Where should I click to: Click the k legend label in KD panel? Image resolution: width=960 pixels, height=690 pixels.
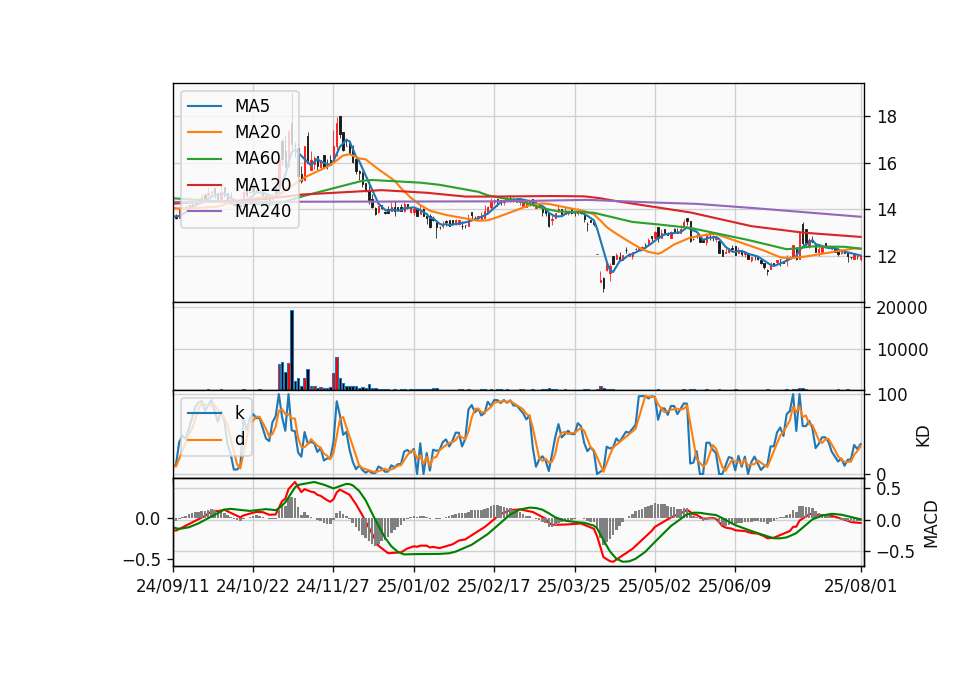240,413
